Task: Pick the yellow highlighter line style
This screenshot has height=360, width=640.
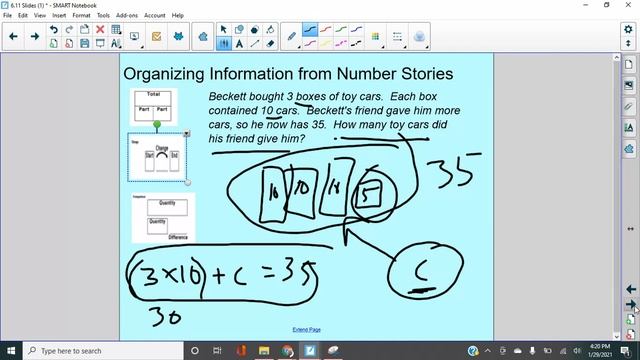Action: [x=326, y=43]
